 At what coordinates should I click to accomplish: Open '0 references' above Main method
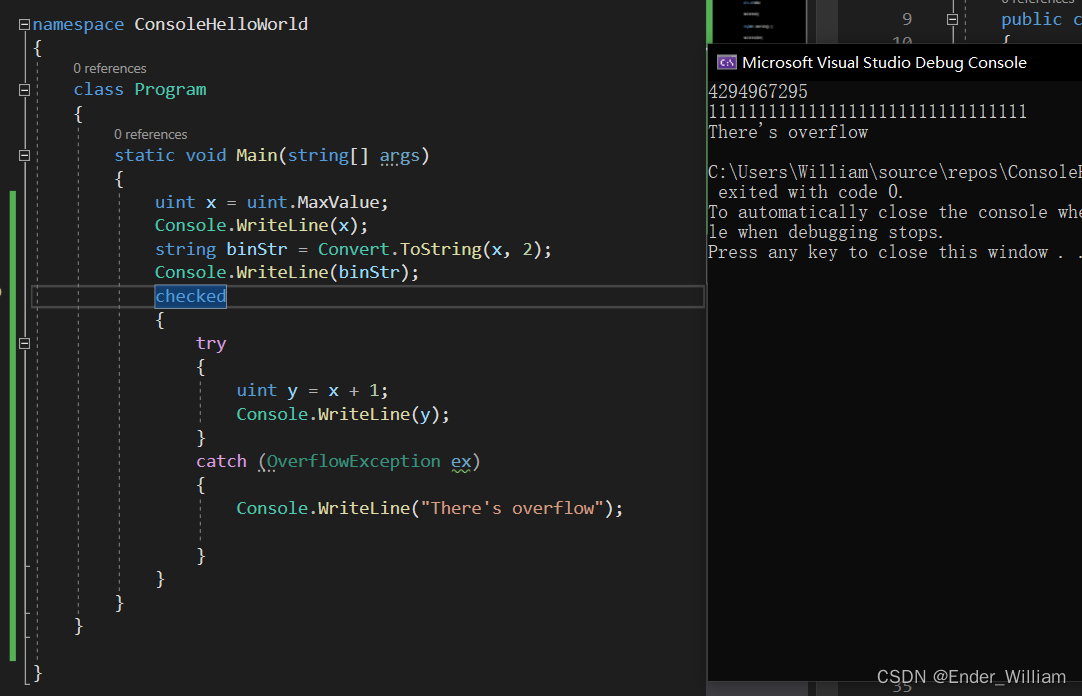tap(151, 134)
